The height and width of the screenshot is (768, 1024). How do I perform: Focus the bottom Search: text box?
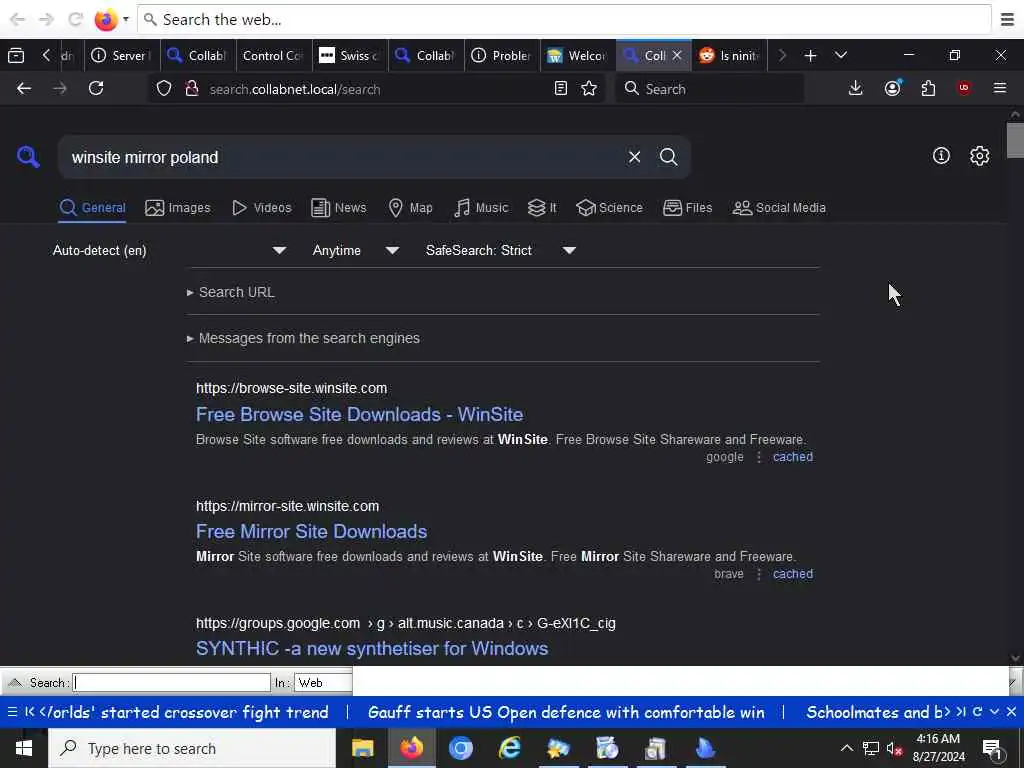171,682
